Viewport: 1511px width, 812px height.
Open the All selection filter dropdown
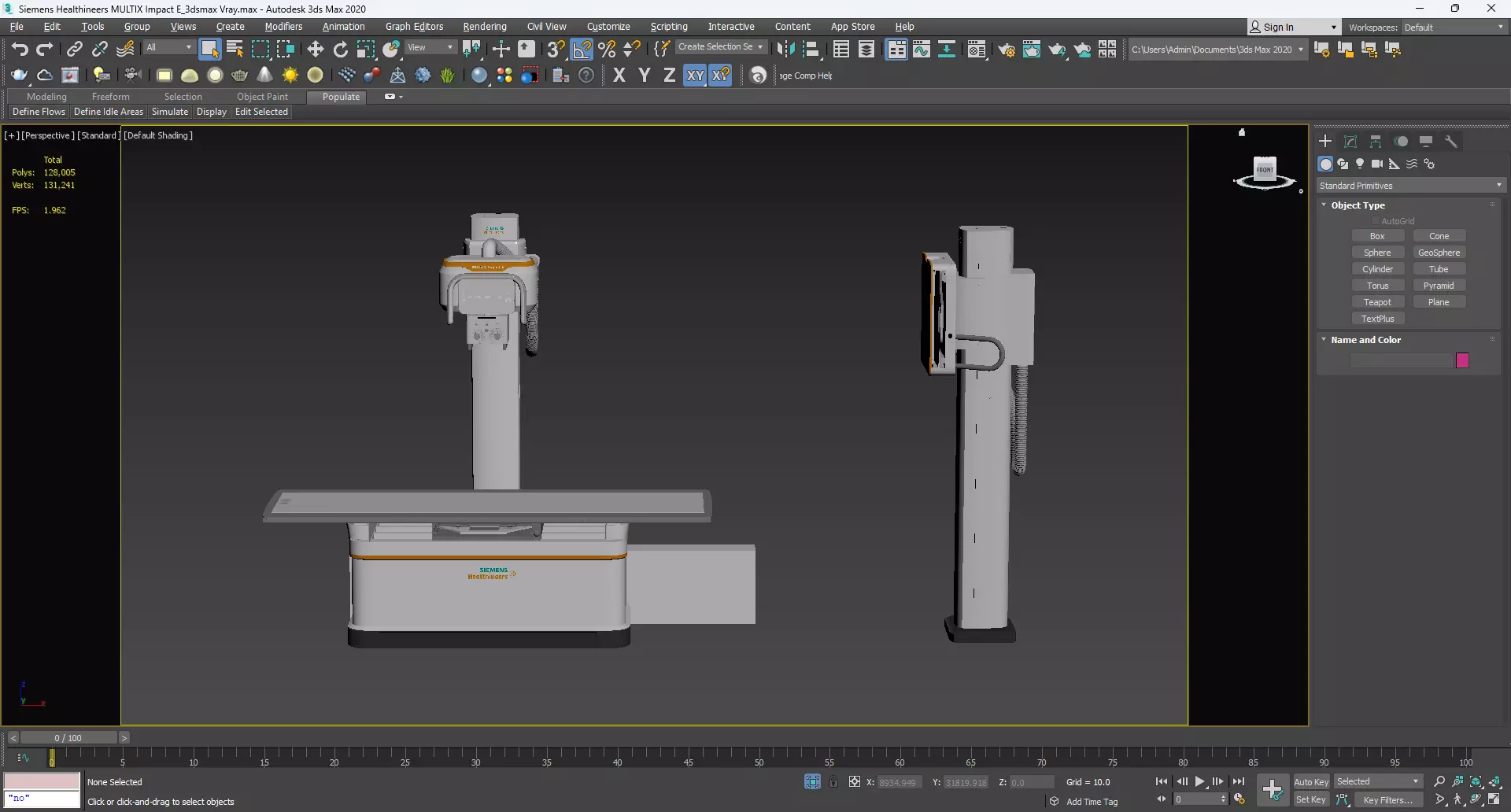tap(168, 47)
